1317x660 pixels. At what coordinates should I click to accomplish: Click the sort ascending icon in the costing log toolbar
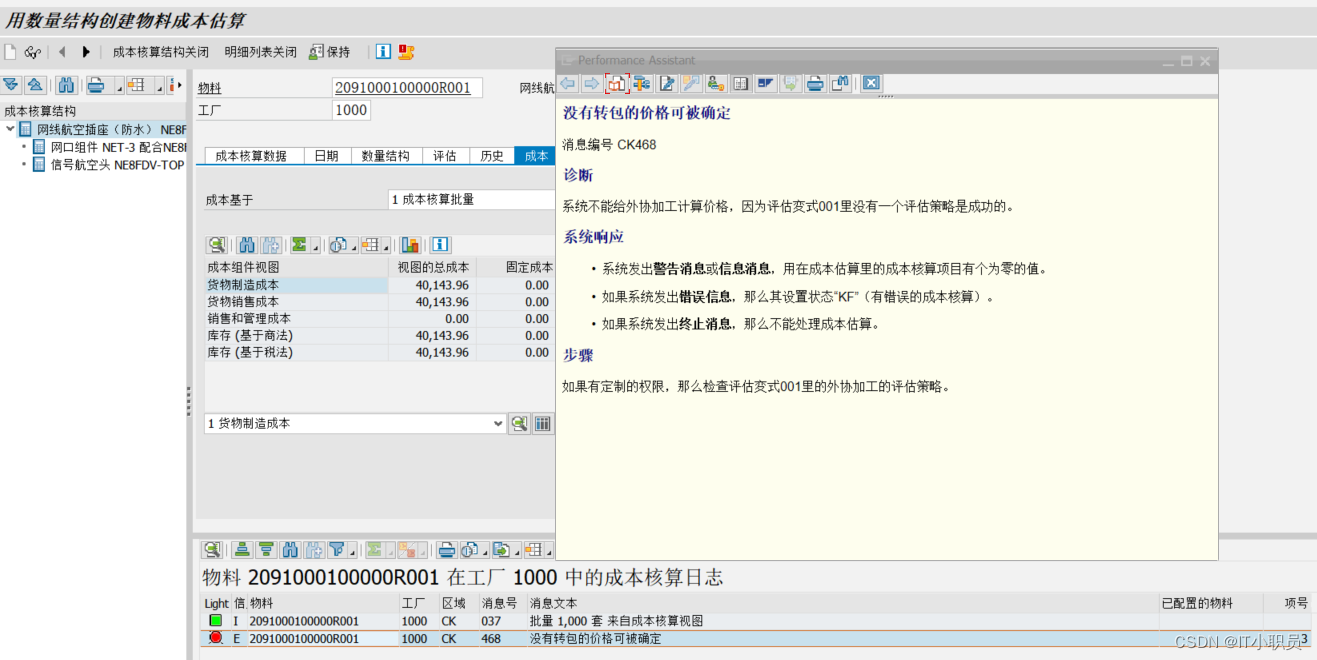click(240, 549)
